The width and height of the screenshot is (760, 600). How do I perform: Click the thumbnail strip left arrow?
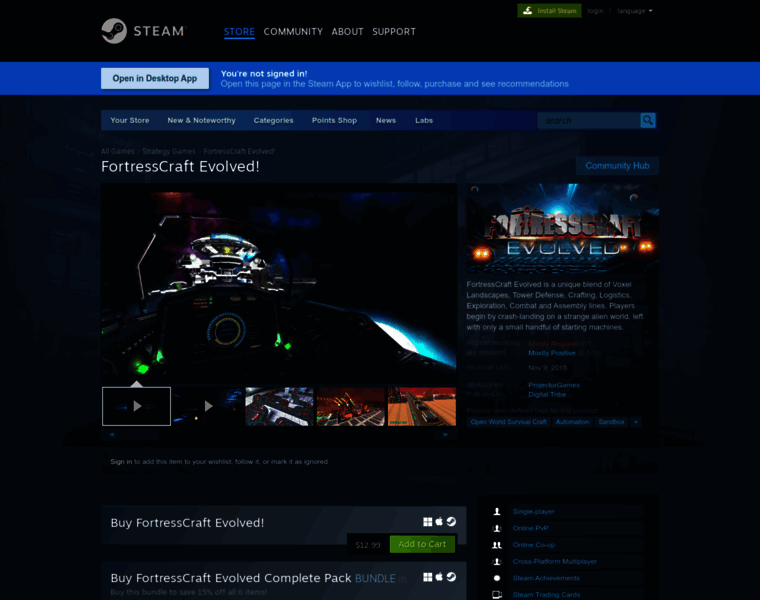(x=112, y=434)
